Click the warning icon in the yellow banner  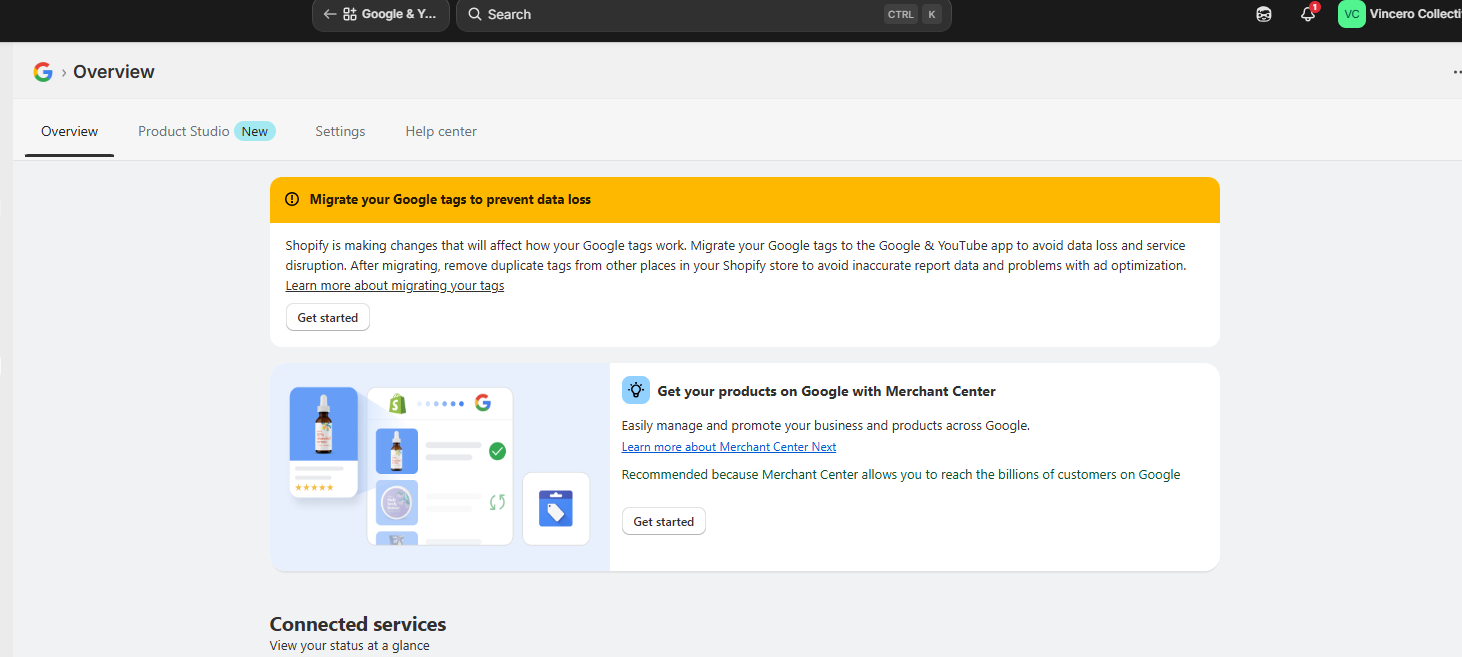pos(292,200)
